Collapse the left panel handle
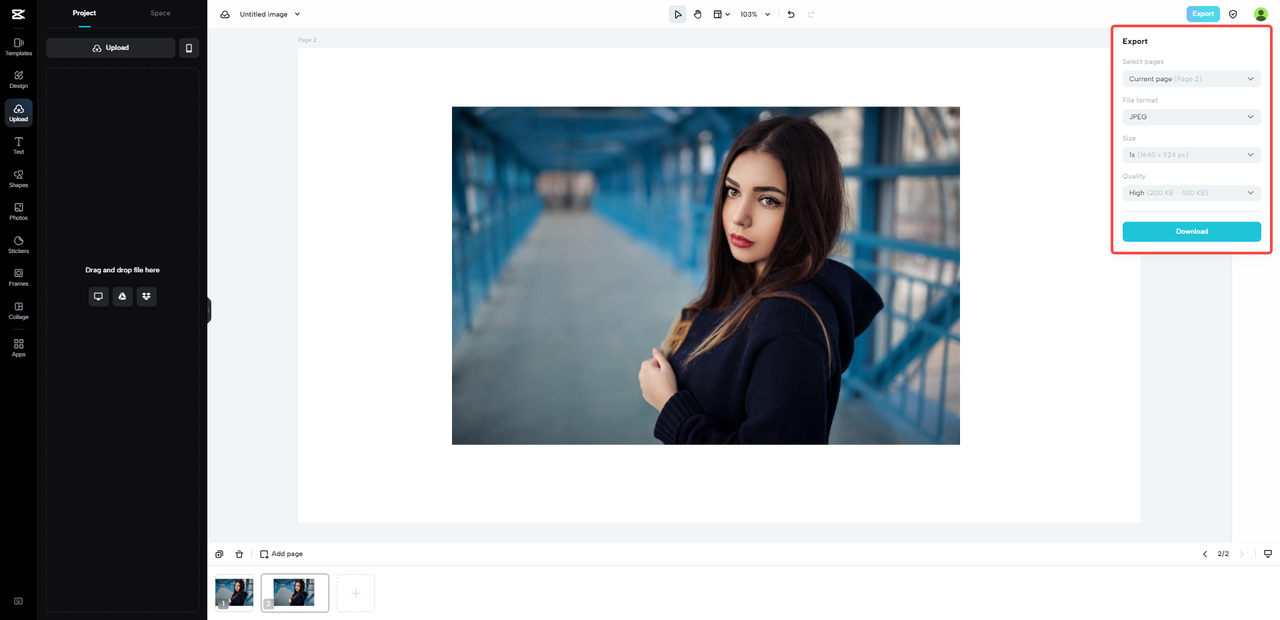1280x620 pixels. point(209,310)
